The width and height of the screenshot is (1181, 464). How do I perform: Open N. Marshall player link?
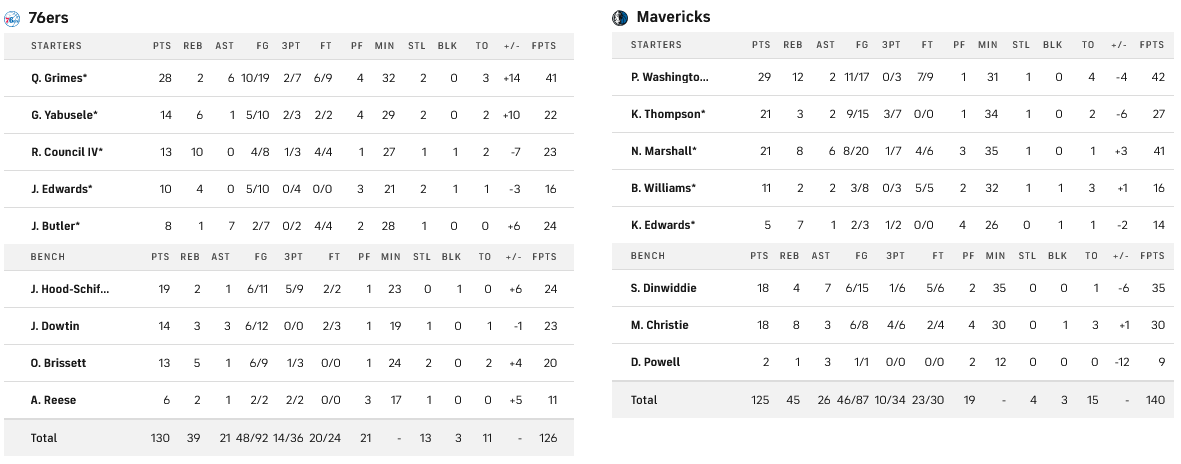tap(663, 151)
